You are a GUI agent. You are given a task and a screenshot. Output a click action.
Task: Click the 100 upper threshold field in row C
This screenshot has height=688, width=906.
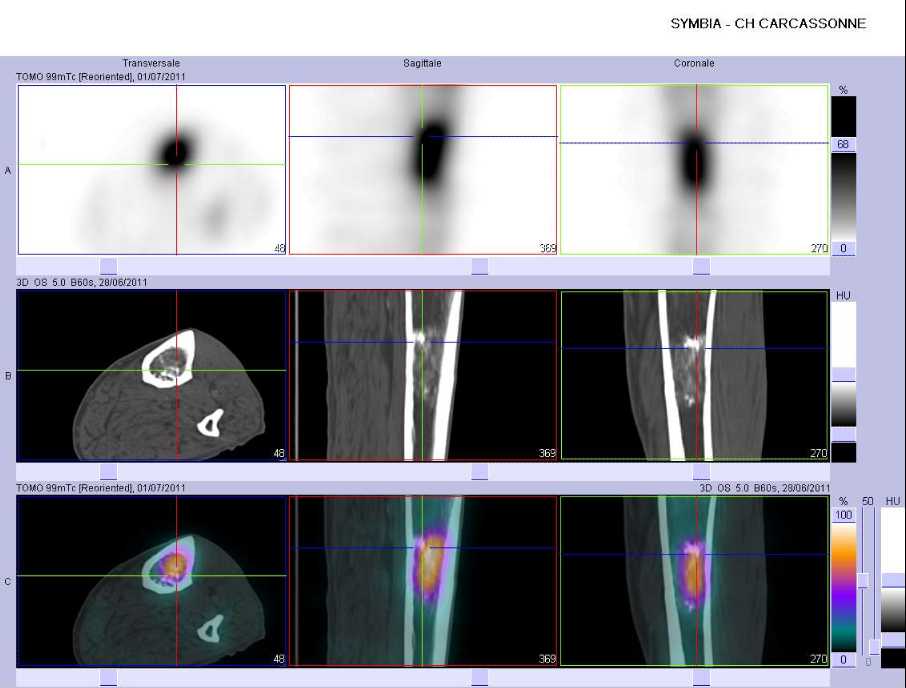(843, 515)
